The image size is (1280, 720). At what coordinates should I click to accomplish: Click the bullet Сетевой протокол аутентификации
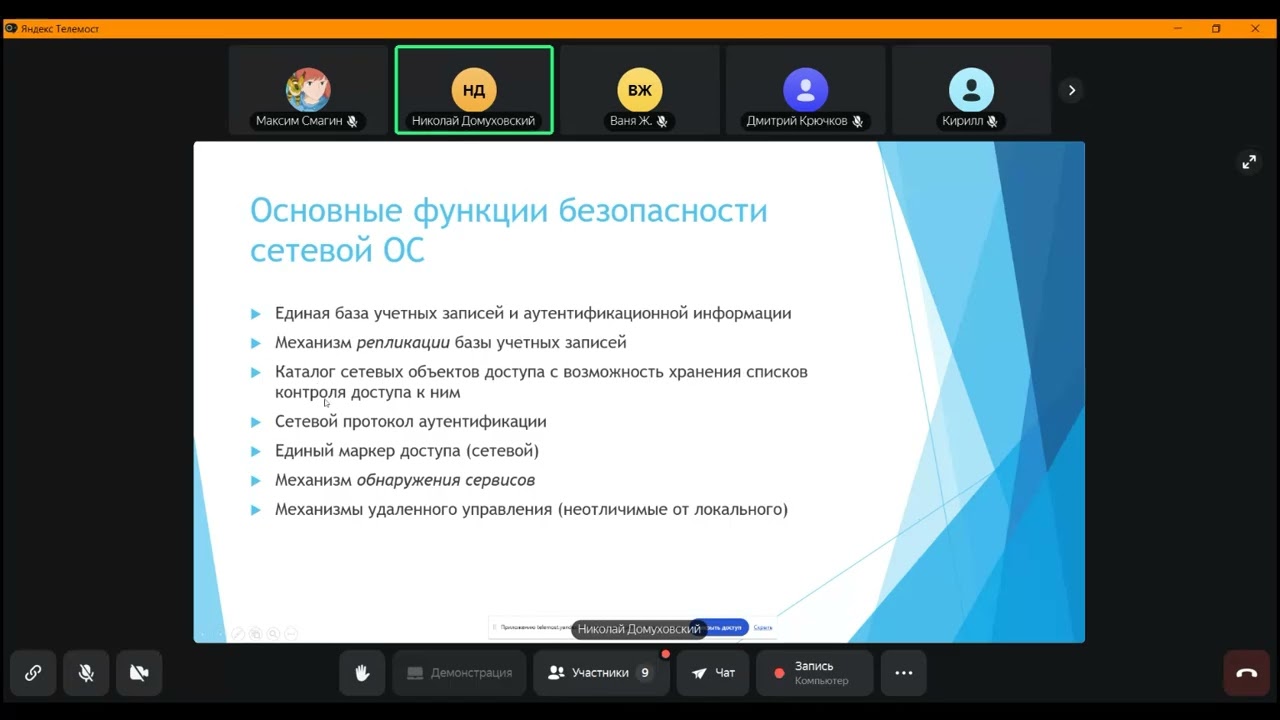(411, 421)
